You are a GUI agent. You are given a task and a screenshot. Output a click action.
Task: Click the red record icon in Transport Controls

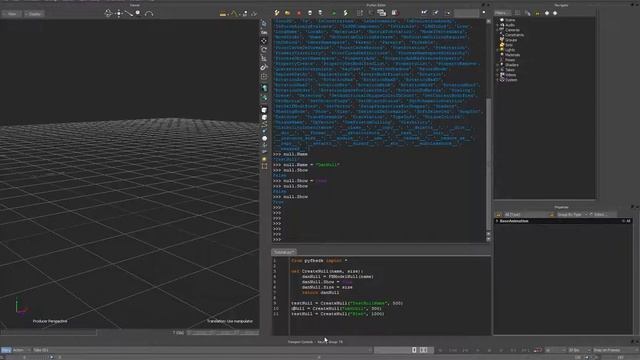click(x=538, y=350)
